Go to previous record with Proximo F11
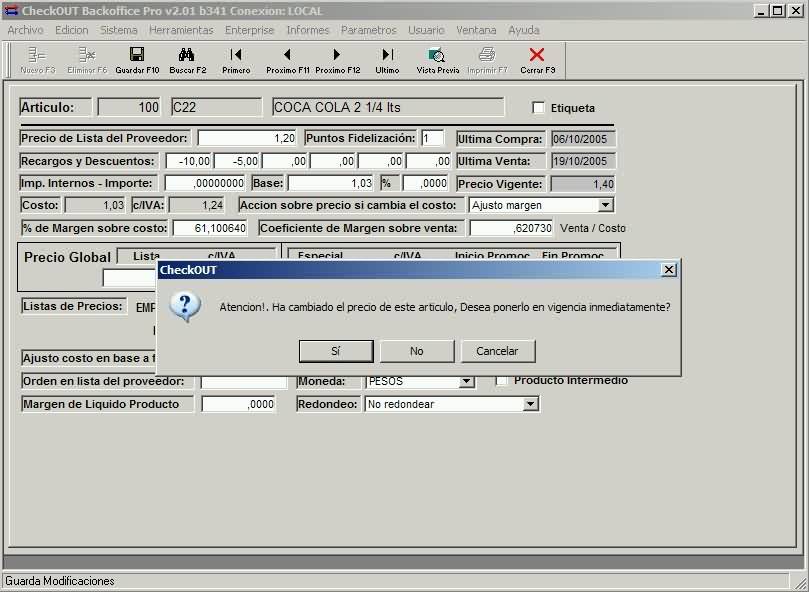The height and width of the screenshot is (592, 809). (287, 54)
